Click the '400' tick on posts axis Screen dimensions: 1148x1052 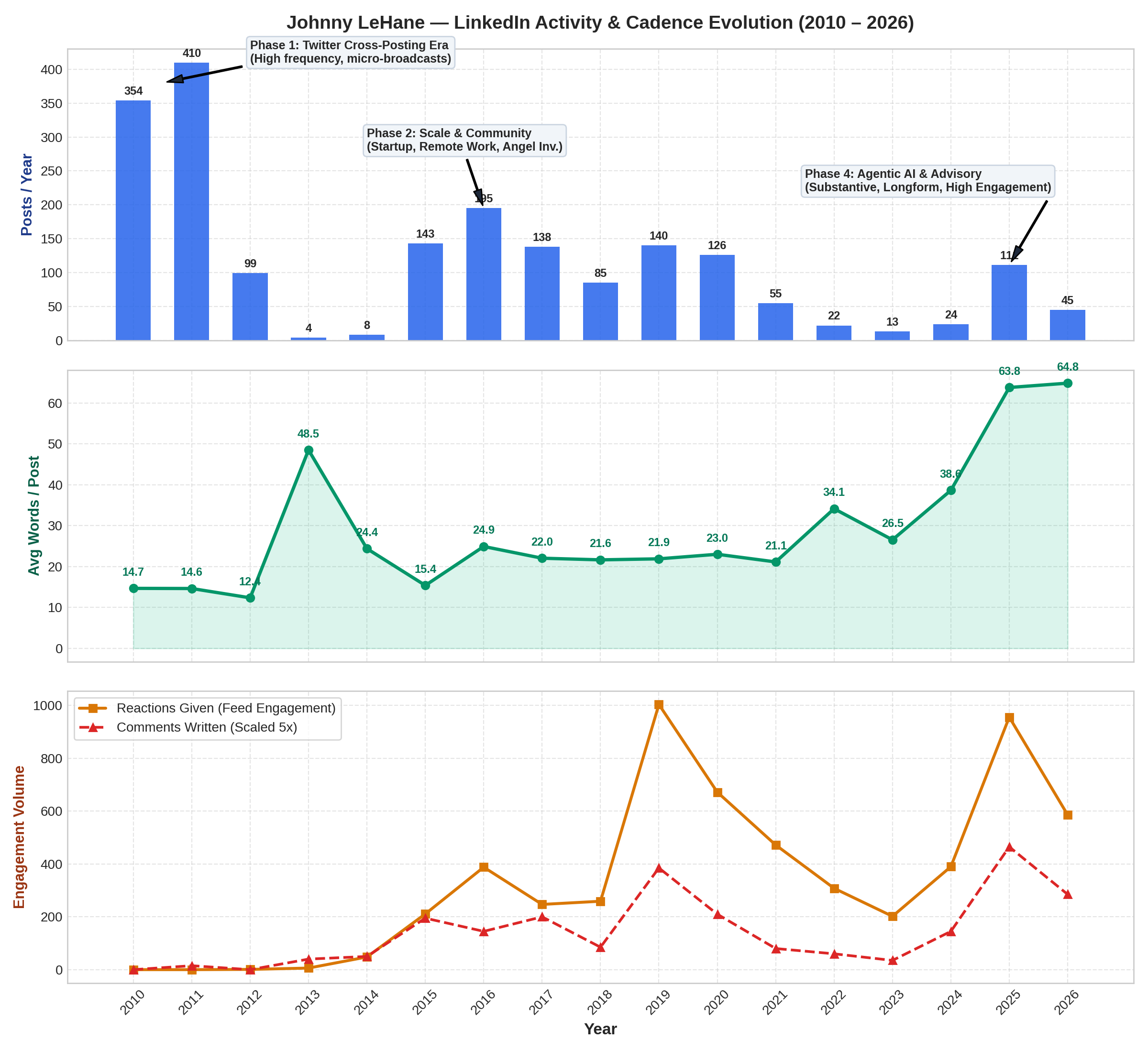click(x=51, y=70)
